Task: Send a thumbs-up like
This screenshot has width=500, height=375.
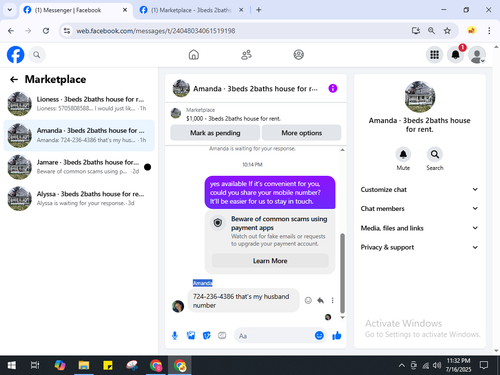Action: pyautogui.click(x=337, y=335)
